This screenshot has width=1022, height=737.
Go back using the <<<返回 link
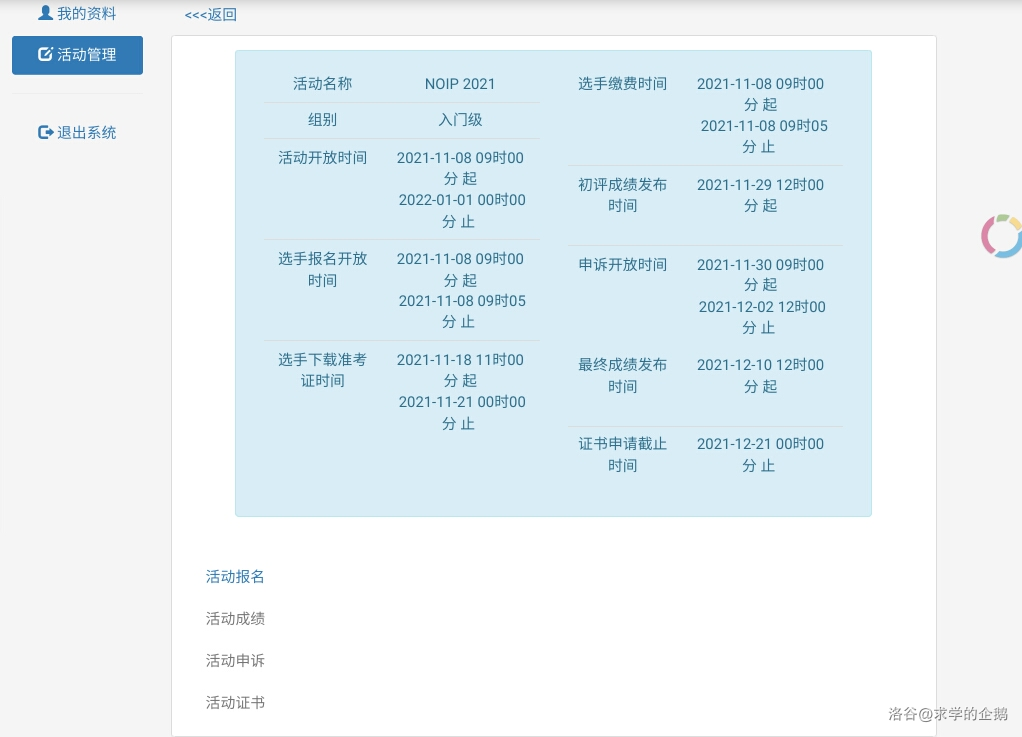pos(211,15)
